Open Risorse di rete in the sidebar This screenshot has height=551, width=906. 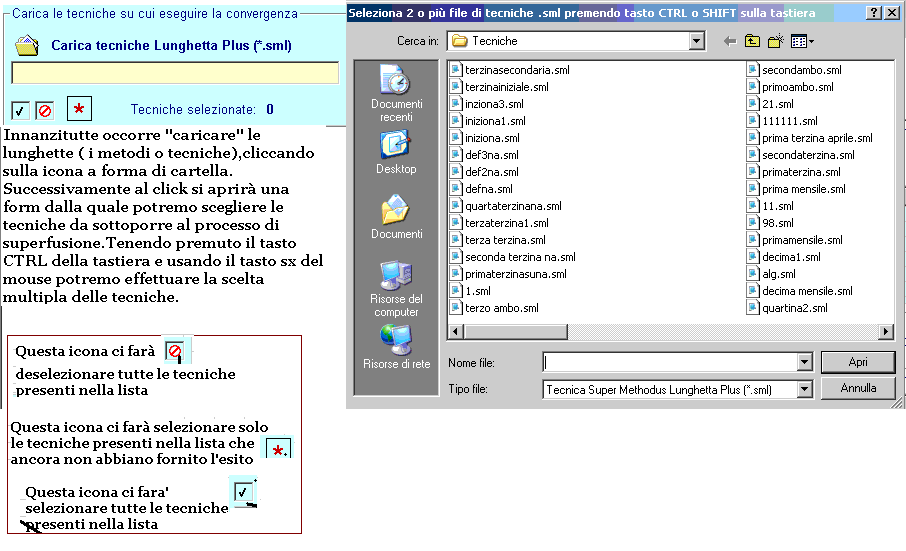tap(396, 347)
